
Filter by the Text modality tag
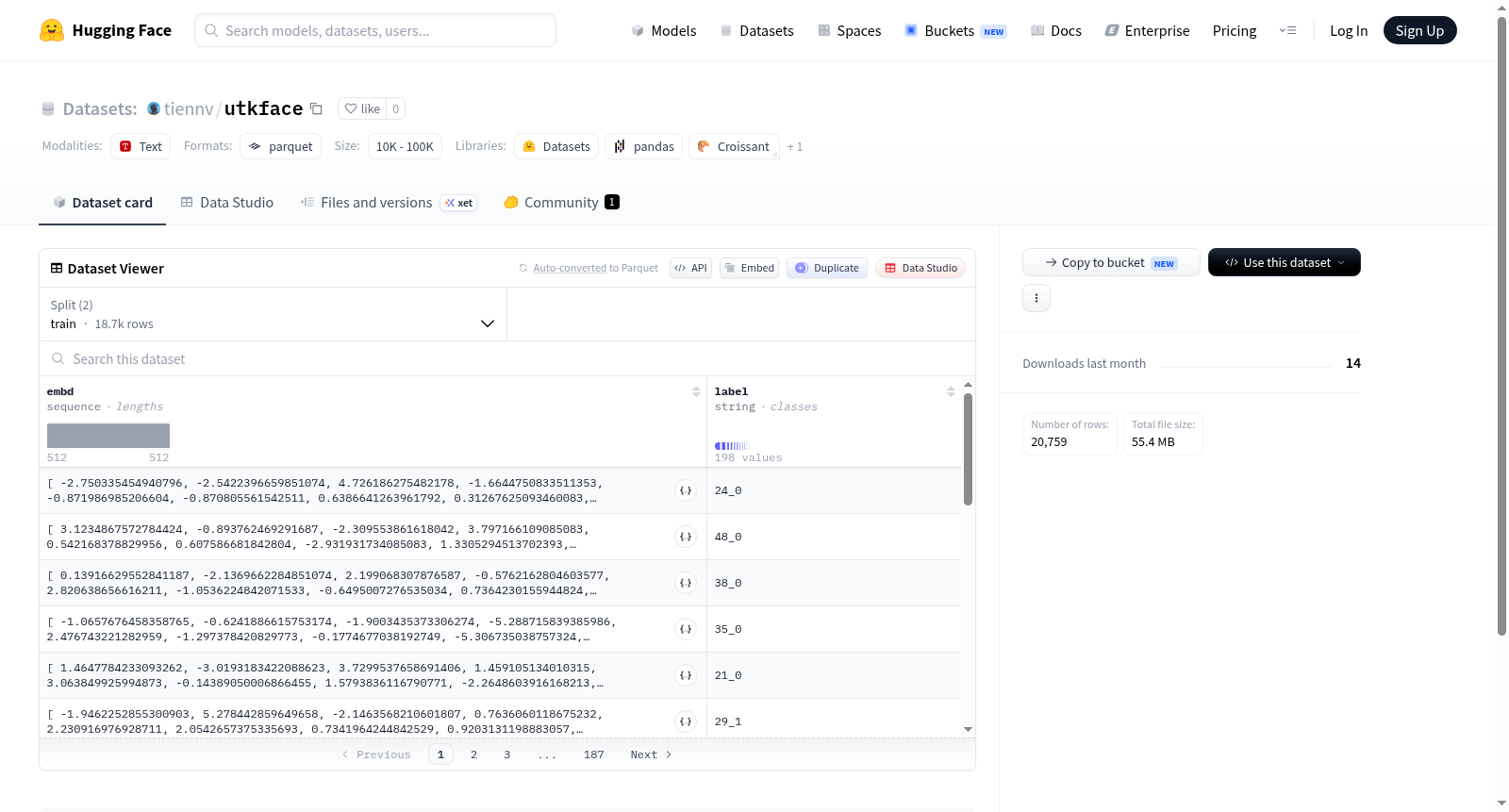(141, 146)
